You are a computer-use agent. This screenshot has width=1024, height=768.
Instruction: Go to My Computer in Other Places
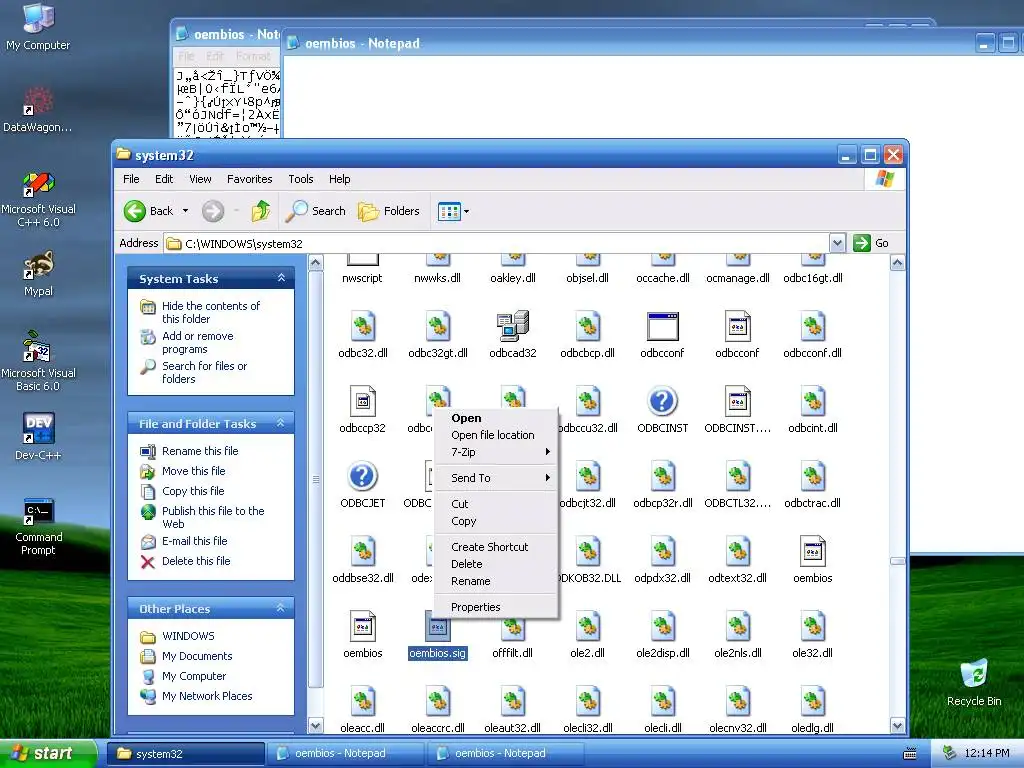click(194, 676)
